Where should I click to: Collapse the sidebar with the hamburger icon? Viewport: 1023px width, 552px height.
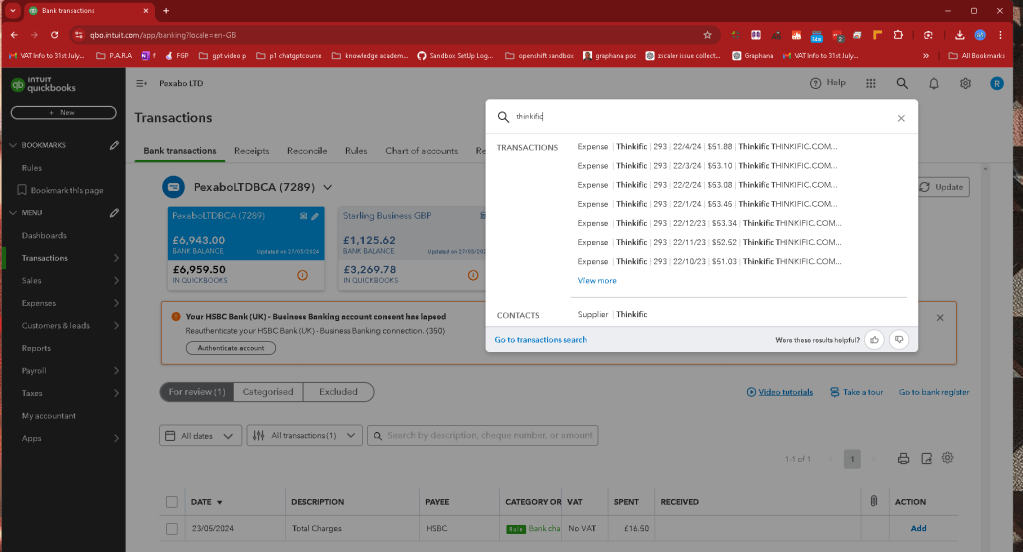(x=141, y=84)
